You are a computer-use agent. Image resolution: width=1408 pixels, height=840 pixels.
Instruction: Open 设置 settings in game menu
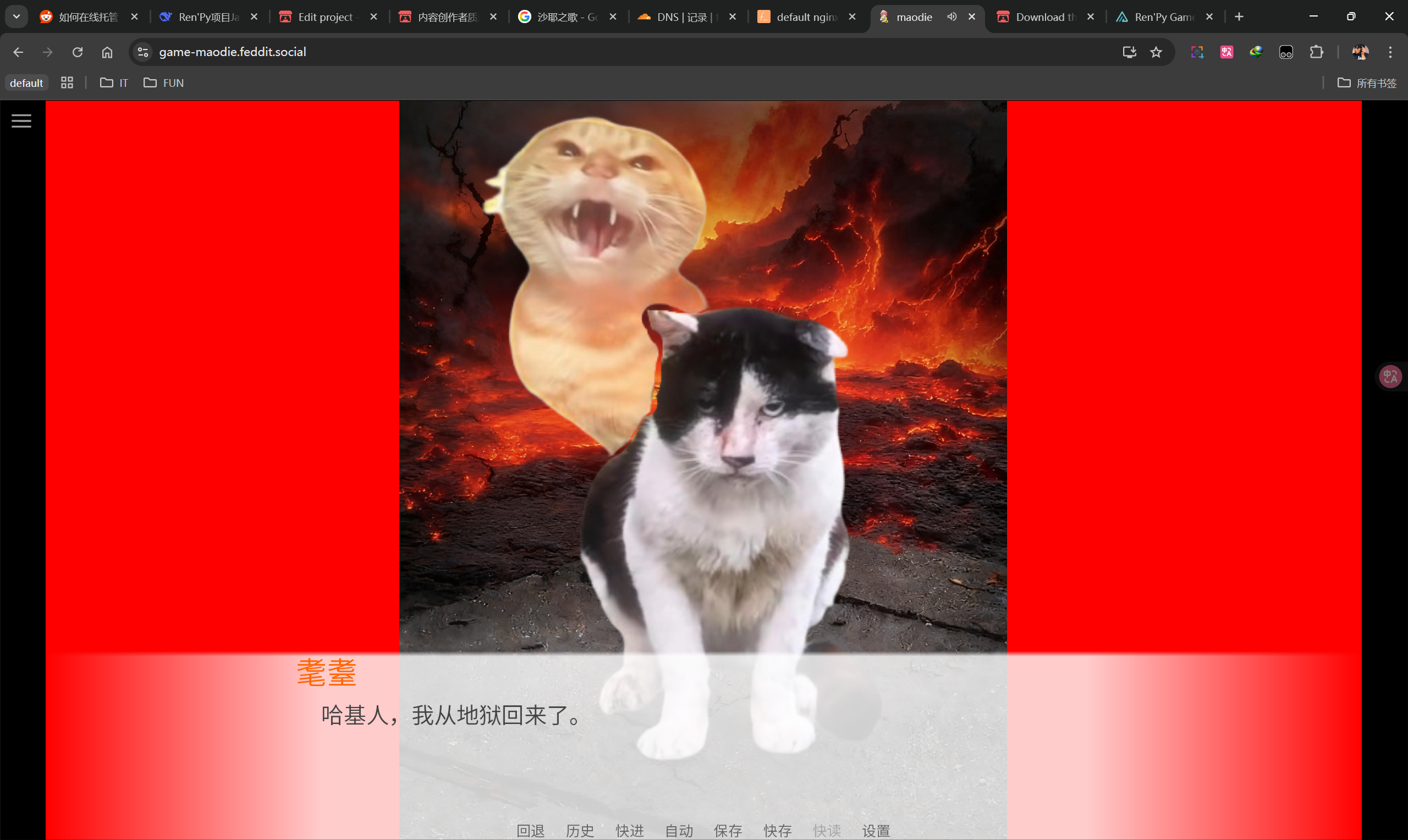875,830
